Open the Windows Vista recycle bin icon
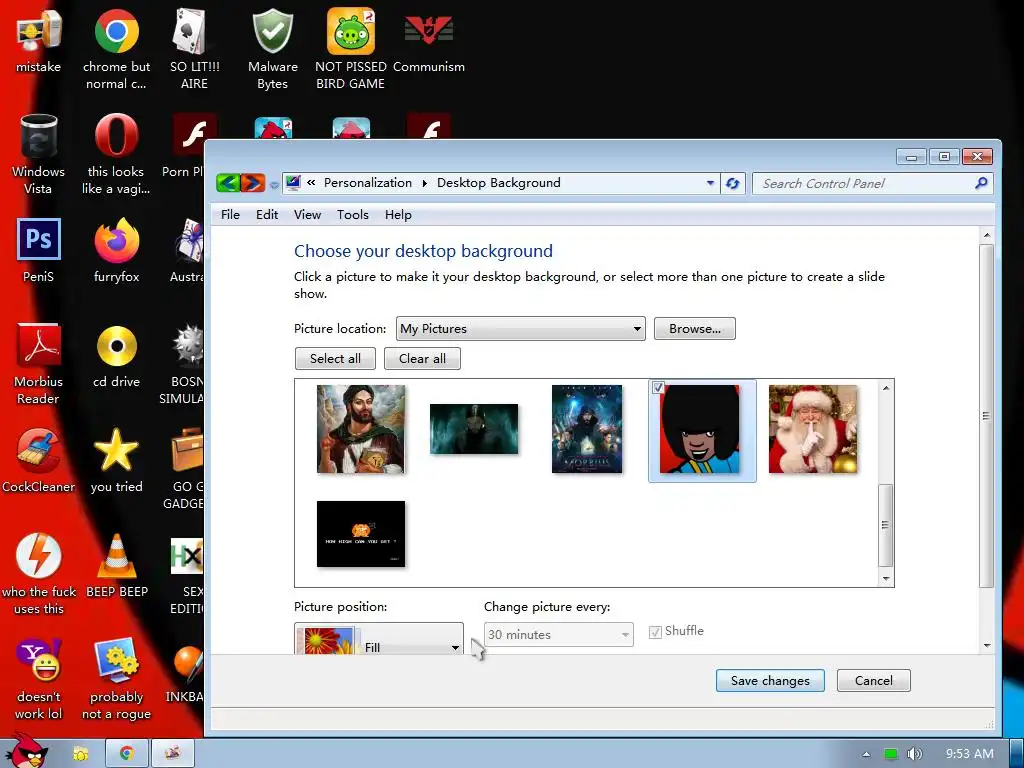Screen dimensions: 1024x768 38,154
